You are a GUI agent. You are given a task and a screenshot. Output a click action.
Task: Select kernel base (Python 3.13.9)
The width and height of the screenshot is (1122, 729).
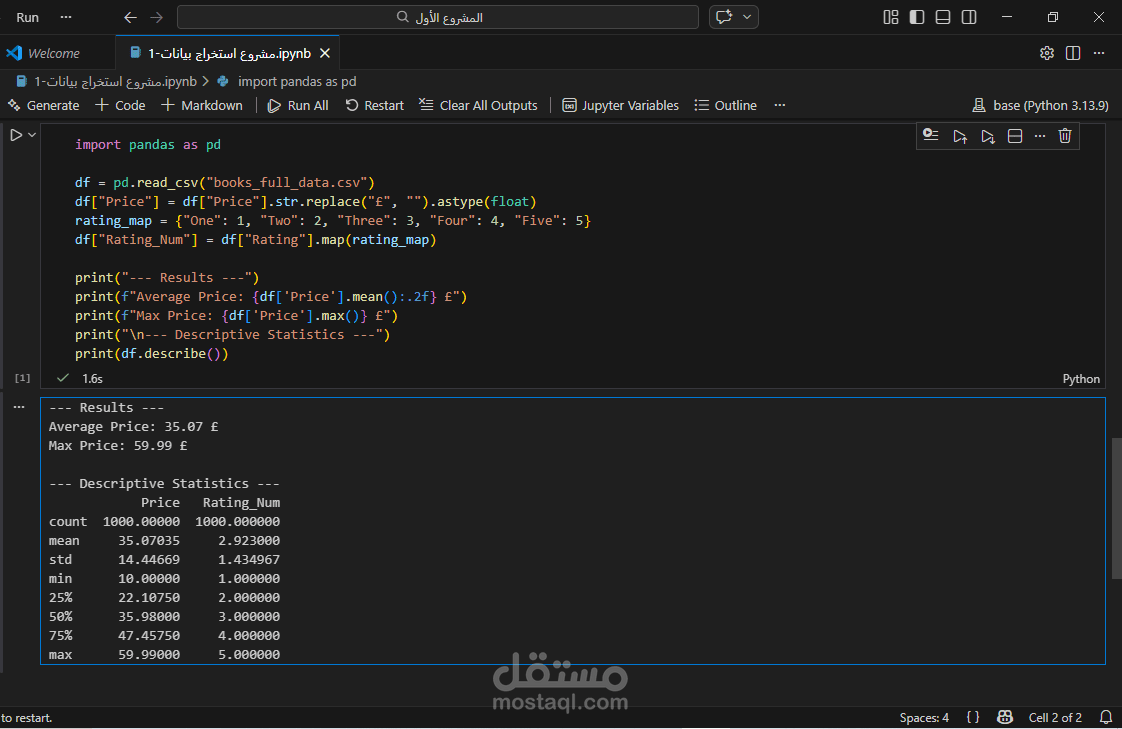pos(1040,105)
